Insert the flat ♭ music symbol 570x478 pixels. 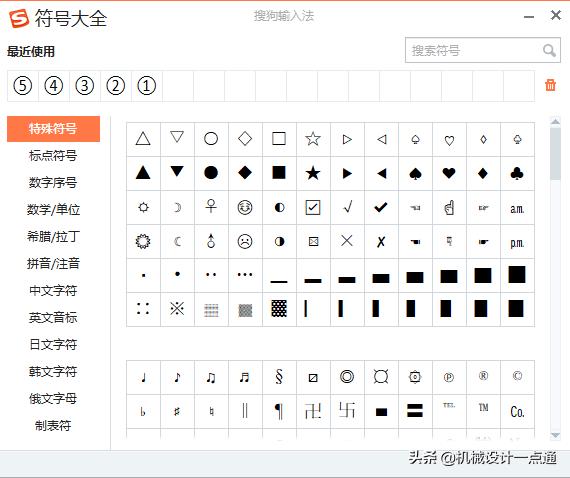pyautogui.click(x=143, y=411)
